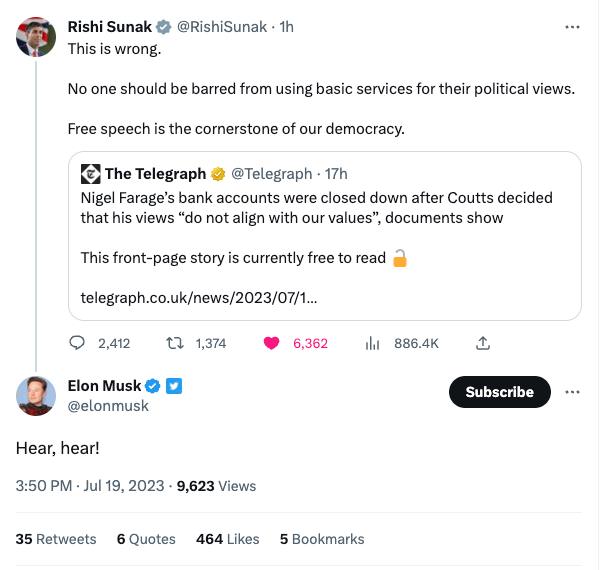Retweet Rishi Sunak's tweet
This screenshot has height=570, width=615.
(175, 343)
